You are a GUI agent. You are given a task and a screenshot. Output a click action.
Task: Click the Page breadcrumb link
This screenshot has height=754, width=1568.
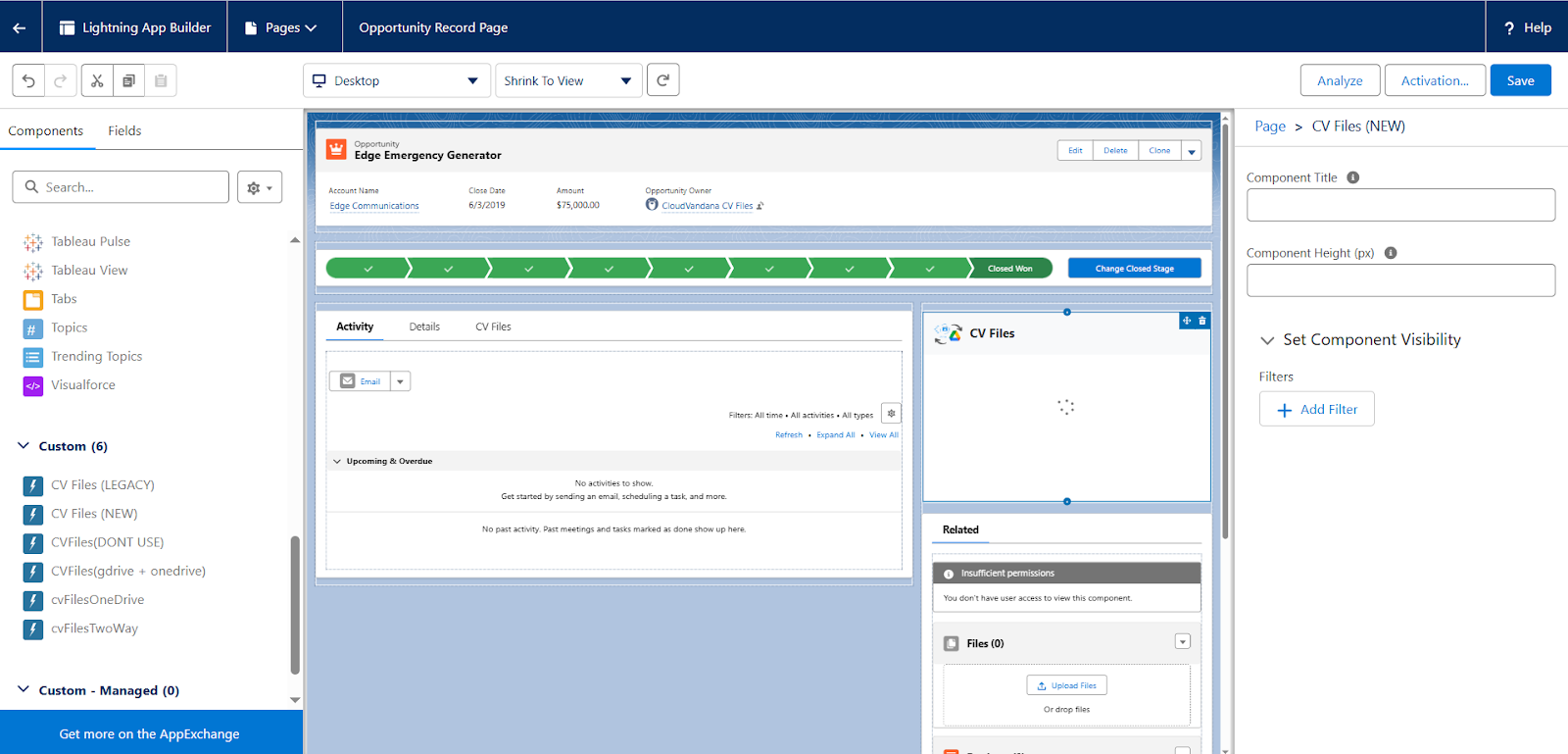pyautogui.click(x=1270, y=126)
